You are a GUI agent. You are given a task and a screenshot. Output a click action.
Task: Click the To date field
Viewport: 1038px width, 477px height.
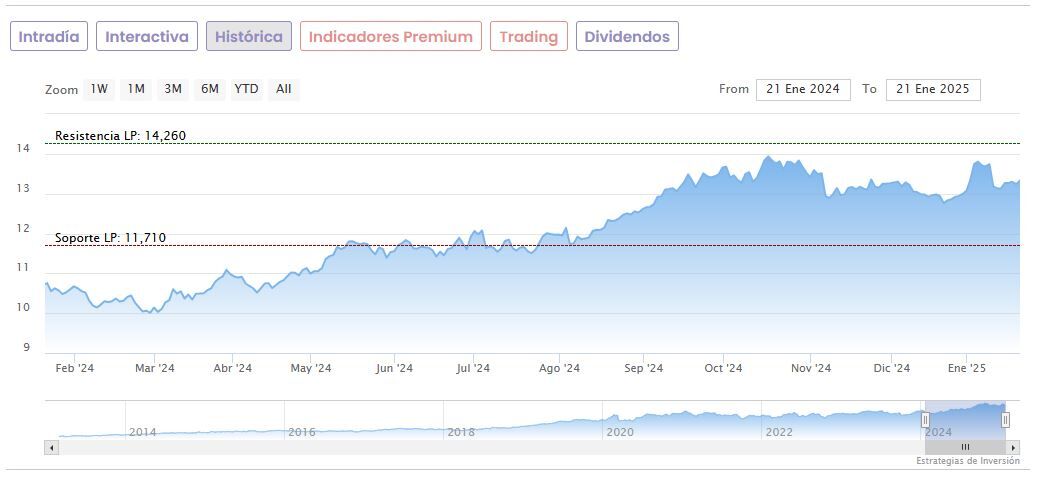pos(933,89)
